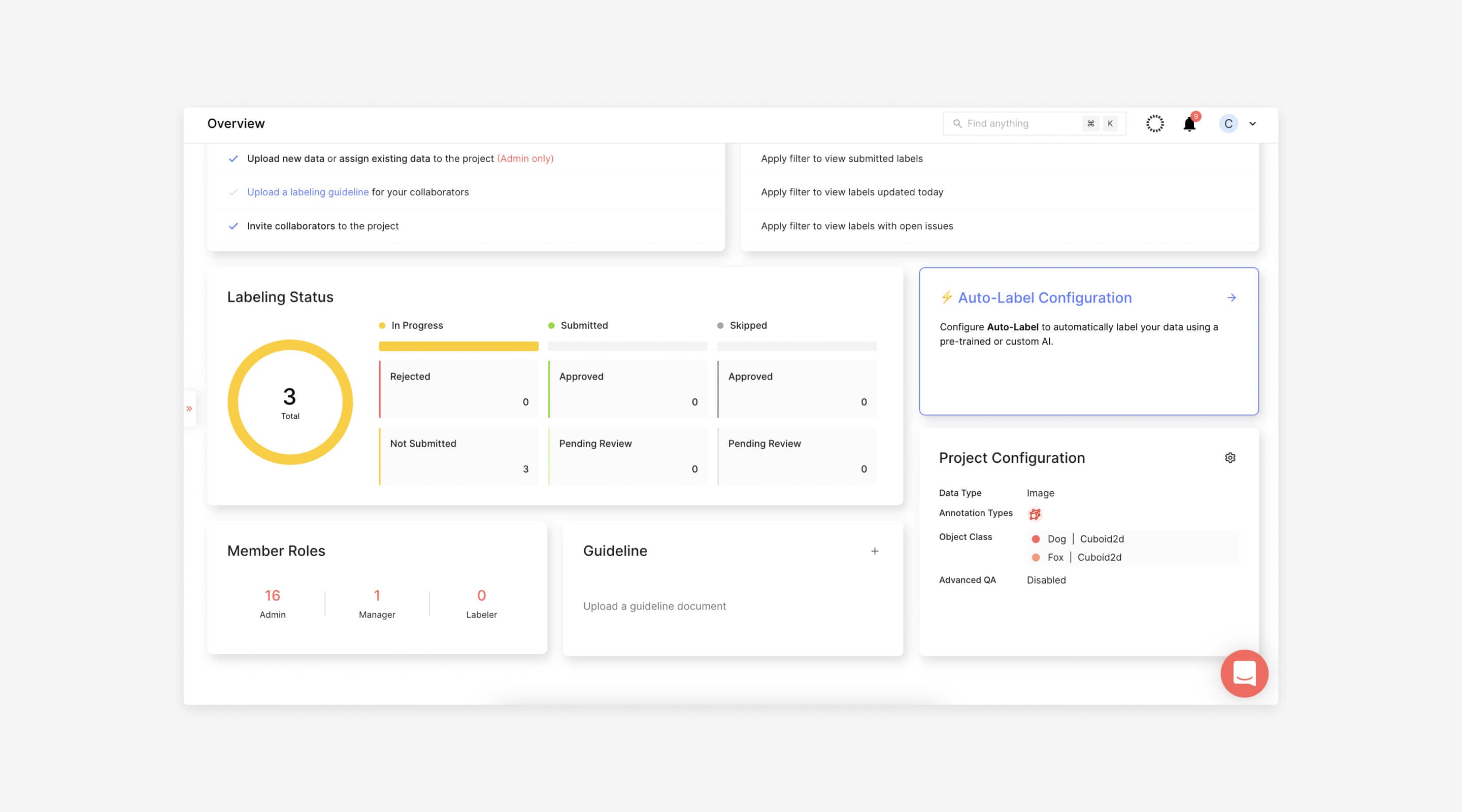The height and width of the screenshot is (812, 1462).
Task: Open Project Configuration gear settings
Action: [x=1230, y=458]
